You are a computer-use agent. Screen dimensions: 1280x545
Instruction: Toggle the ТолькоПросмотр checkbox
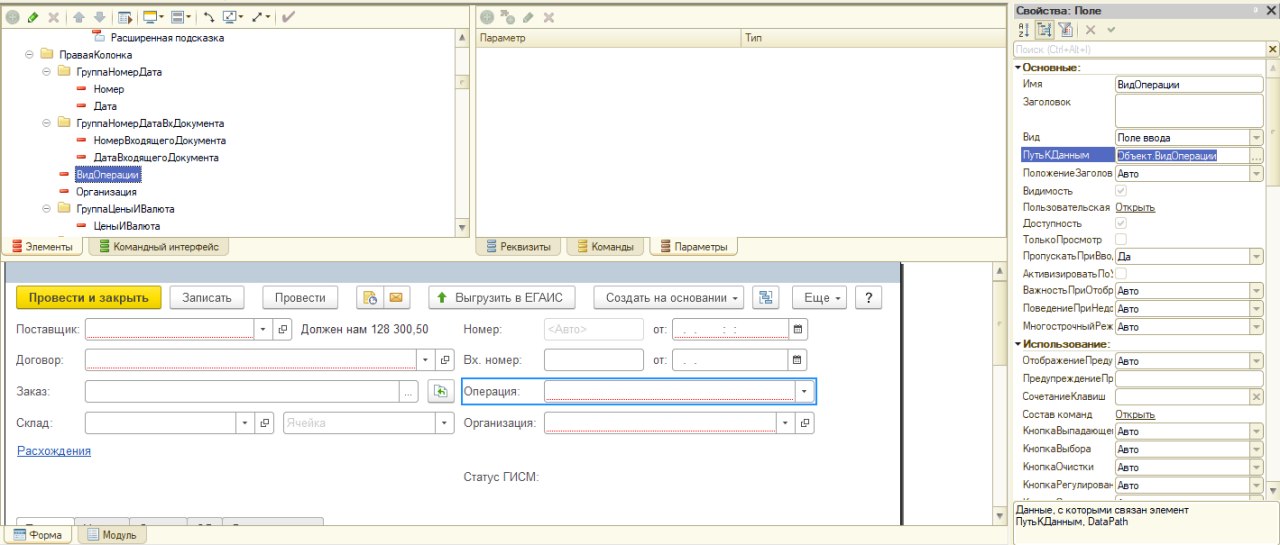(1121, 240)
